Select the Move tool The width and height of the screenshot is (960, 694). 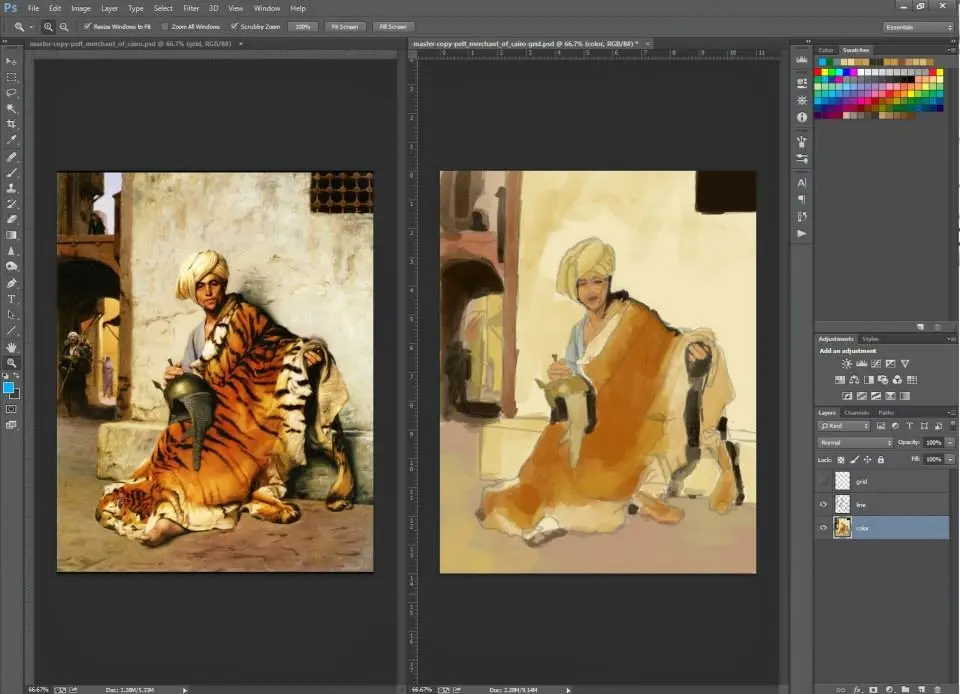11,62
